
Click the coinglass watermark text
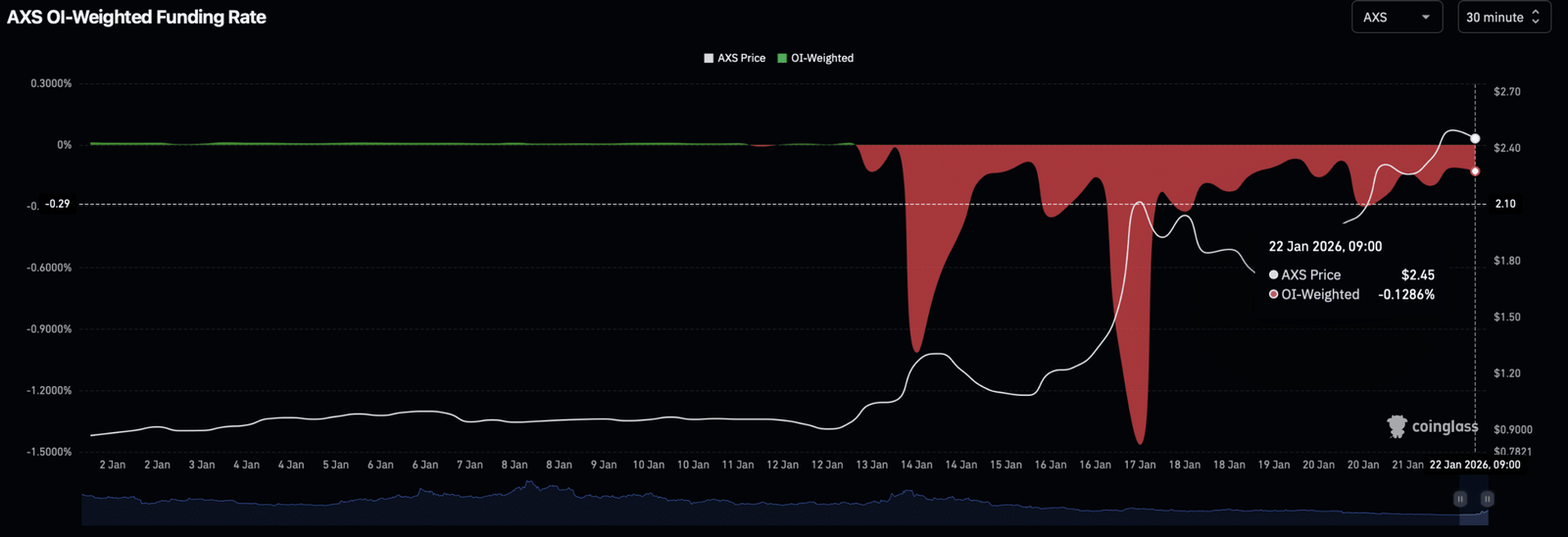click(x=1445, y=426)
